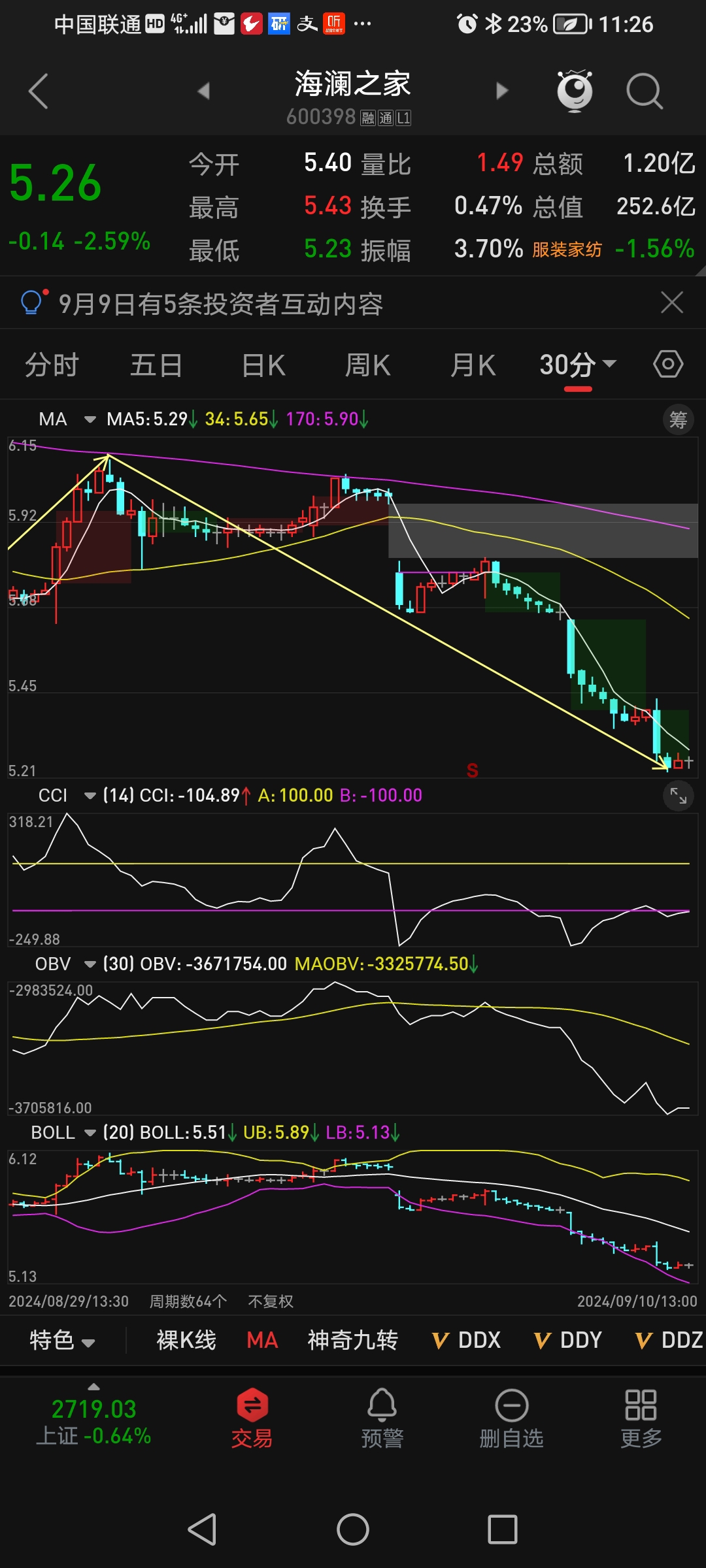
Task: Switch to next stock with right triangle
Action: pos(501,90)
